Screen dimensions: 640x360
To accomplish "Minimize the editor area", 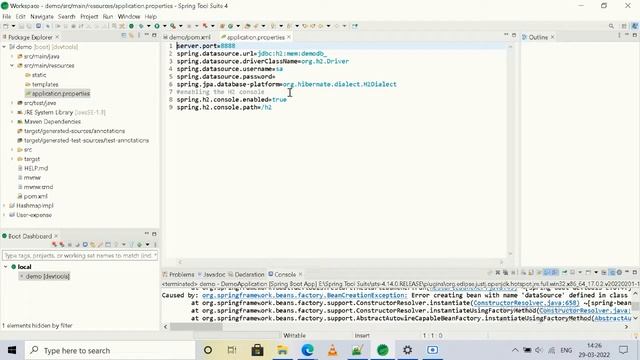I will [507, 35].
